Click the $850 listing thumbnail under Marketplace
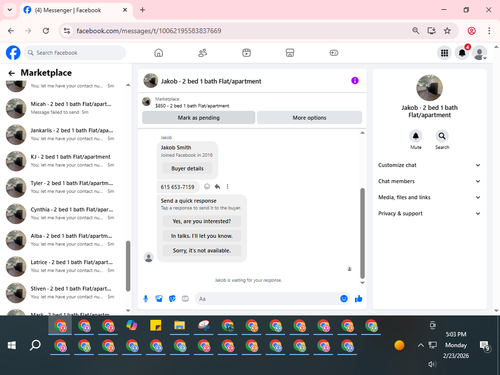The image size is (500, 375). [146, 101]
